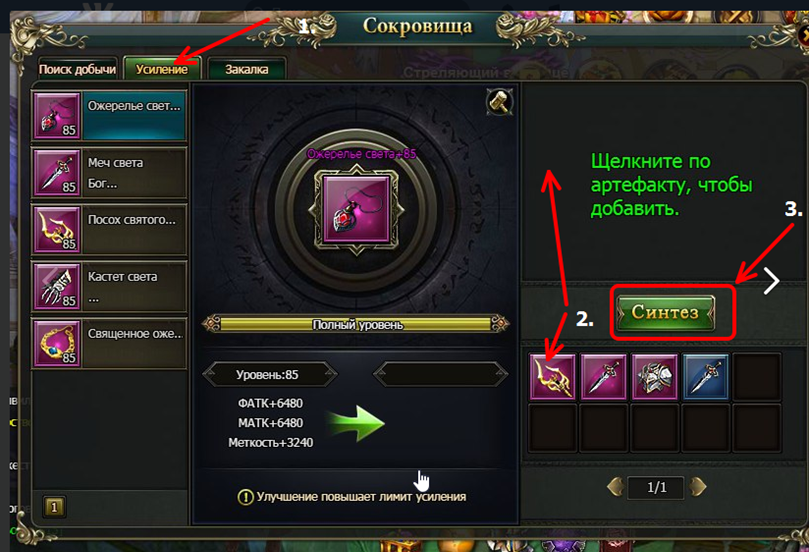Click the white right chevron arrow
The width and height of the screenshot is (809, 552).
click(771, 281)
